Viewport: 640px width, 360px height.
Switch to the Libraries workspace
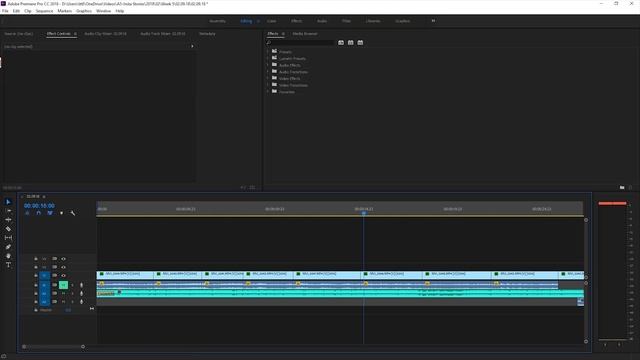coord(373,21)
